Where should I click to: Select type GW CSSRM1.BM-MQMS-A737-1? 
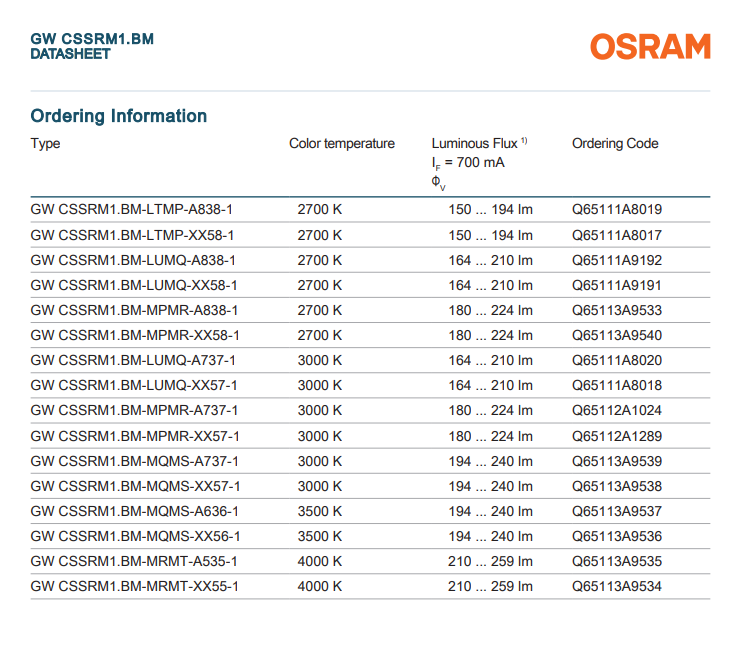134,461
